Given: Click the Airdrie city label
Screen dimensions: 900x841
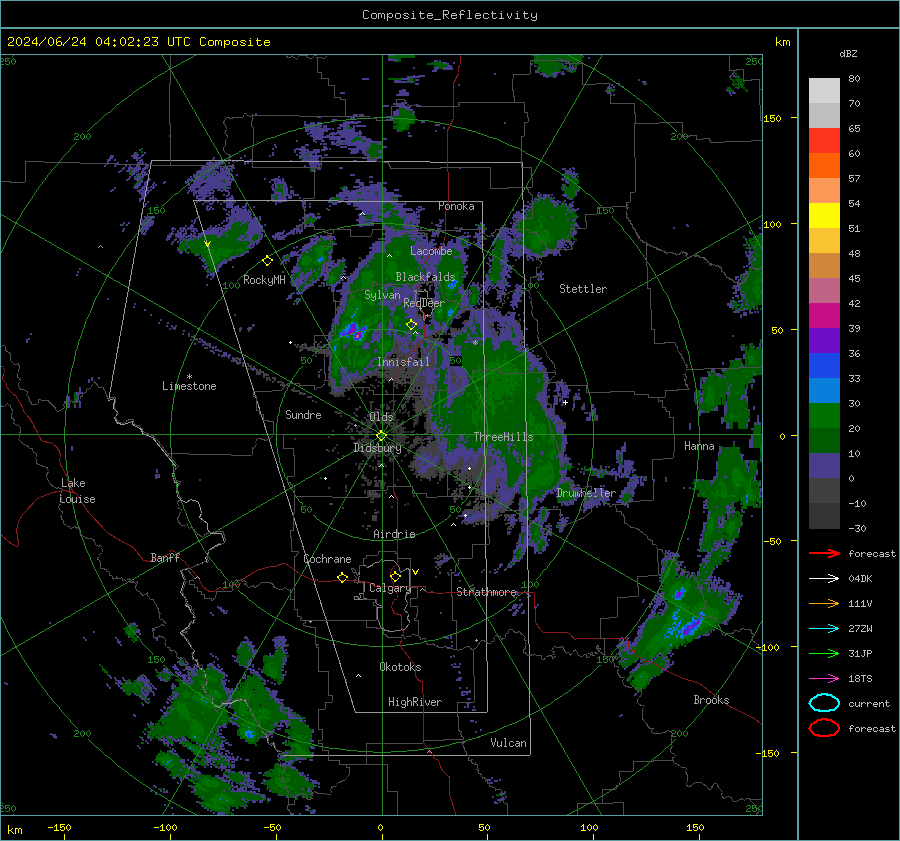Looking at the screenshot, I should (x=394, y=534).
